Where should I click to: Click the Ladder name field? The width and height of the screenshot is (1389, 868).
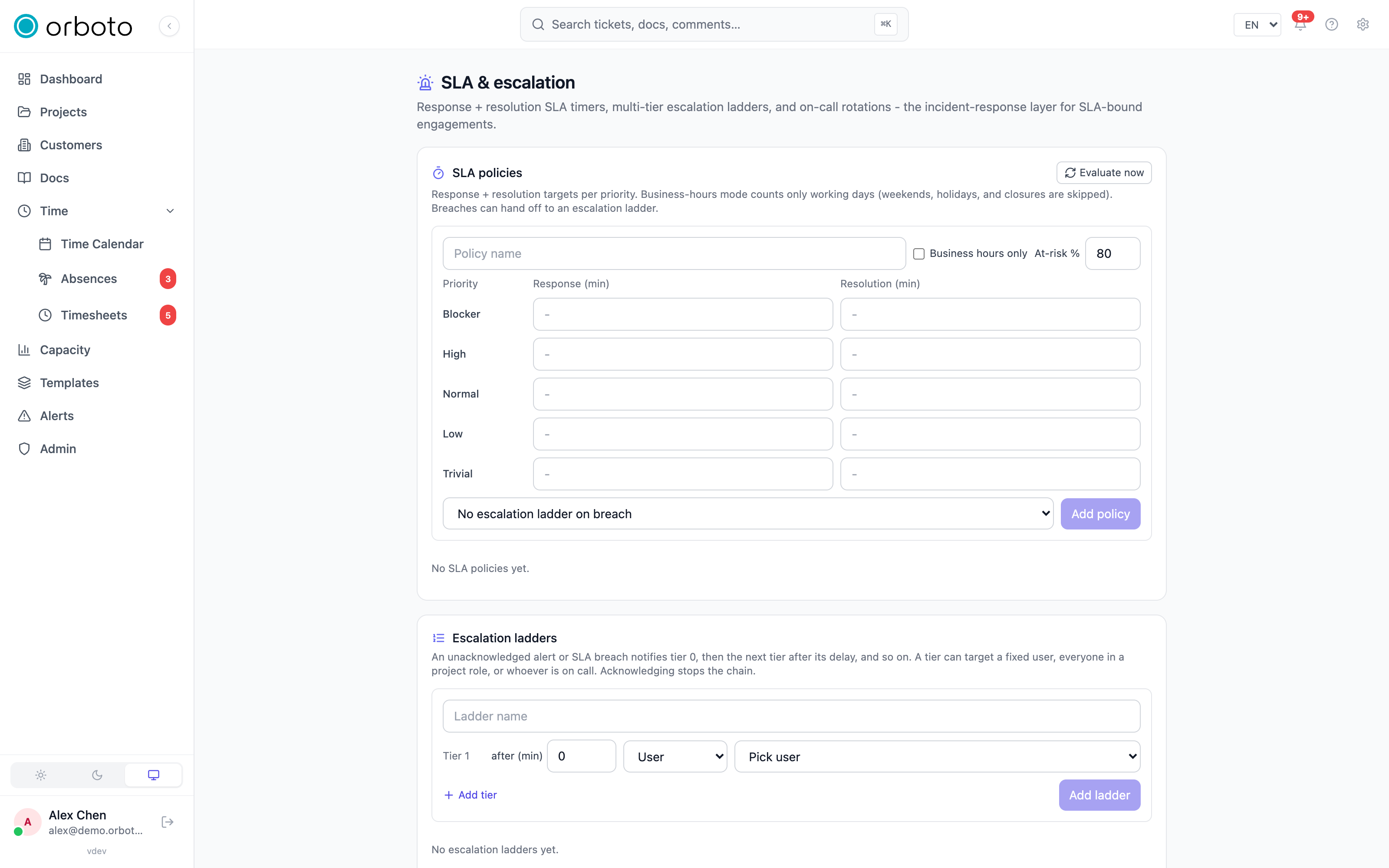tap(791, 717)
